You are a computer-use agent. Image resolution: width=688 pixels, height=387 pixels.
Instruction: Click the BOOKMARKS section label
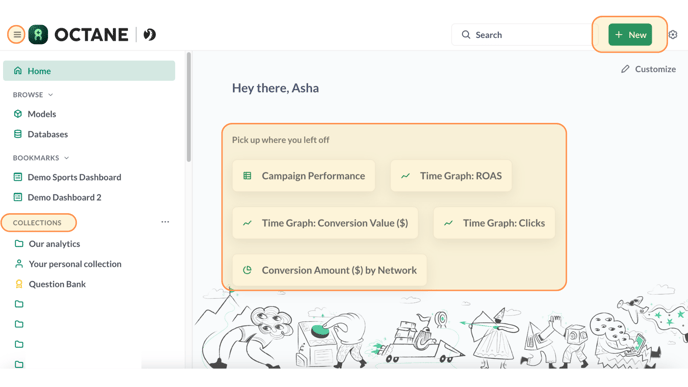coord(36,158)
